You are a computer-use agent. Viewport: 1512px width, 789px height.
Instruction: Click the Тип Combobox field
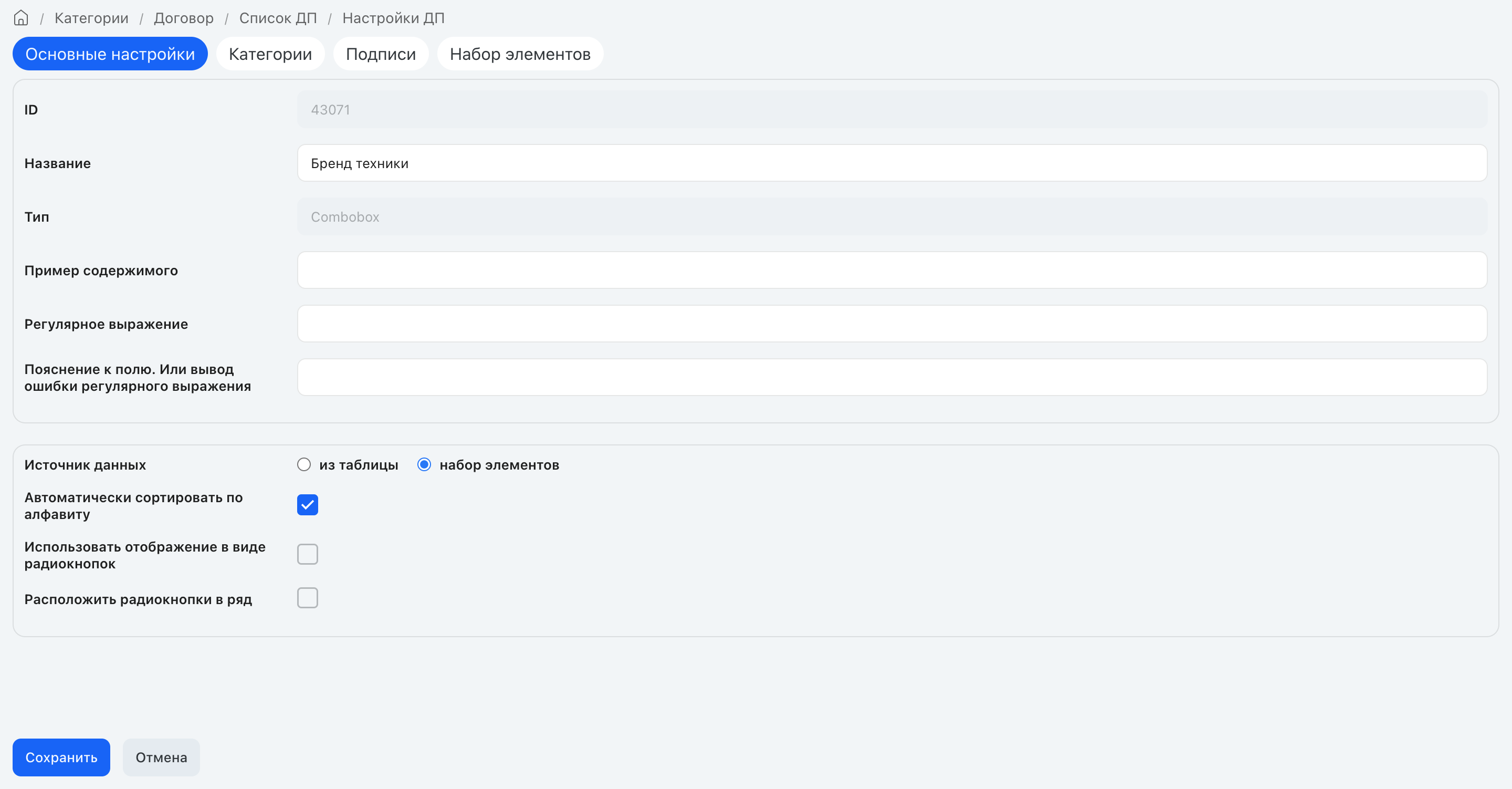[x=892, y=217]
